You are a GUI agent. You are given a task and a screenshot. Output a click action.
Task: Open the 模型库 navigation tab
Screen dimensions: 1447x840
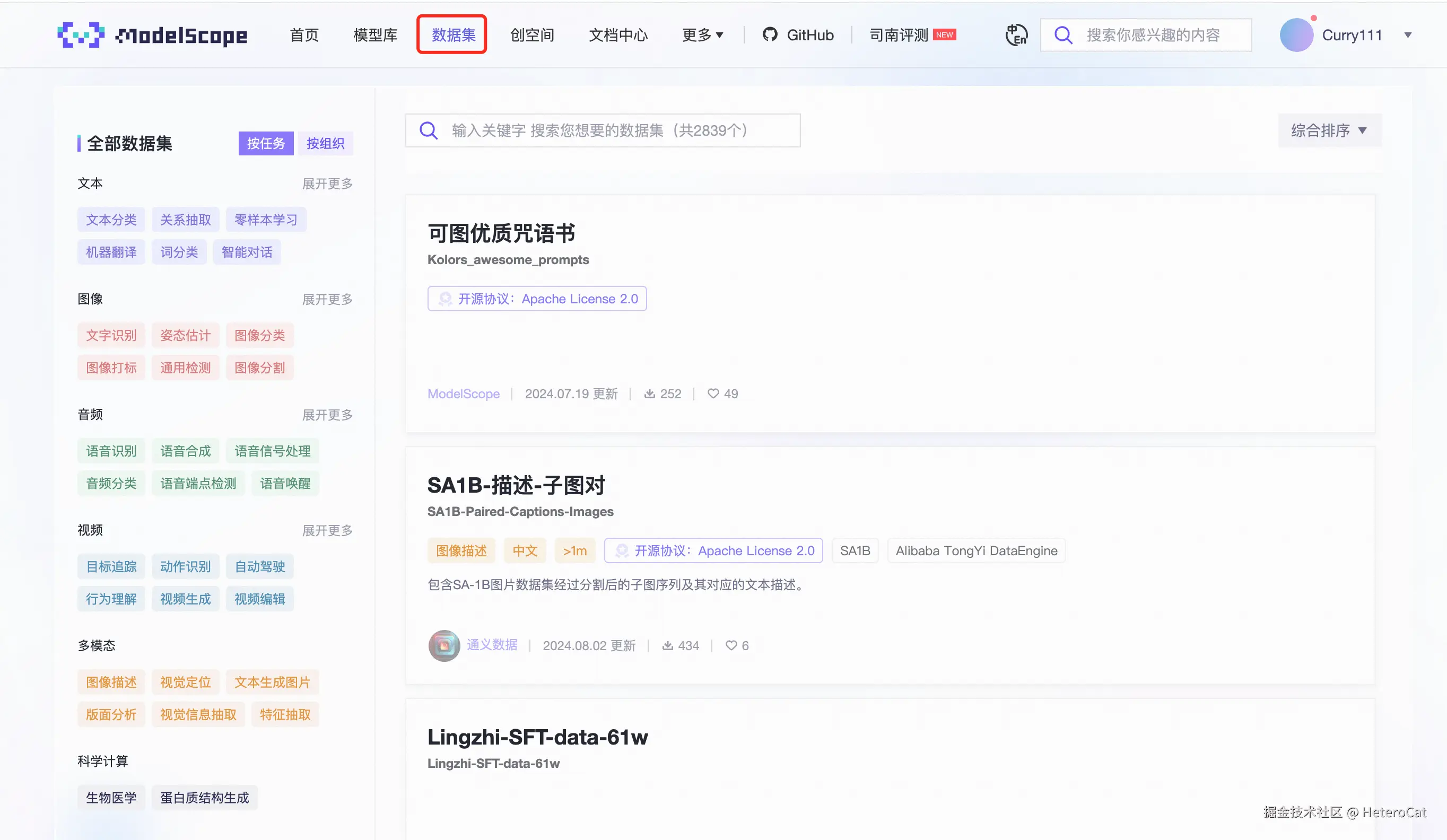coord(375,35)
